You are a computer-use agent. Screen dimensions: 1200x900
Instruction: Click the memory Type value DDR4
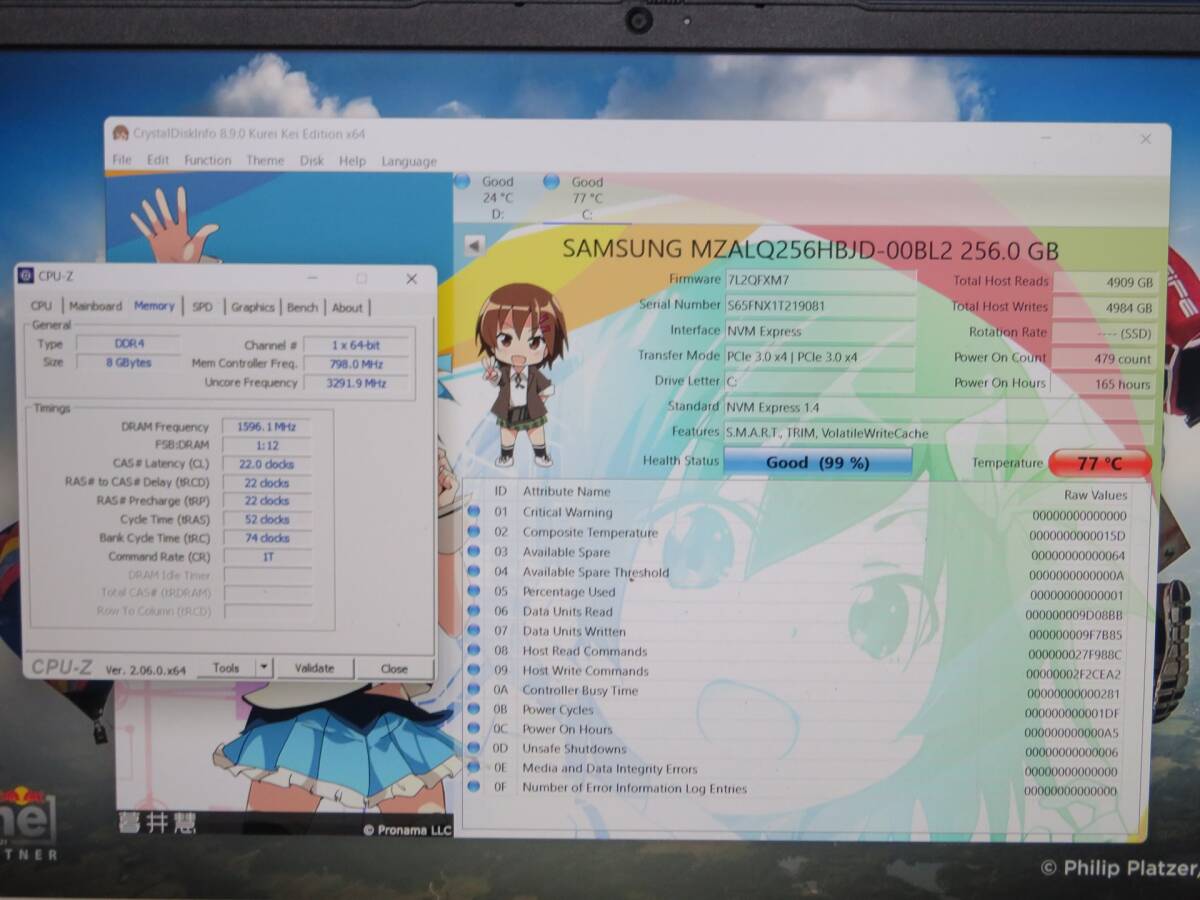[x=128, y=343]
